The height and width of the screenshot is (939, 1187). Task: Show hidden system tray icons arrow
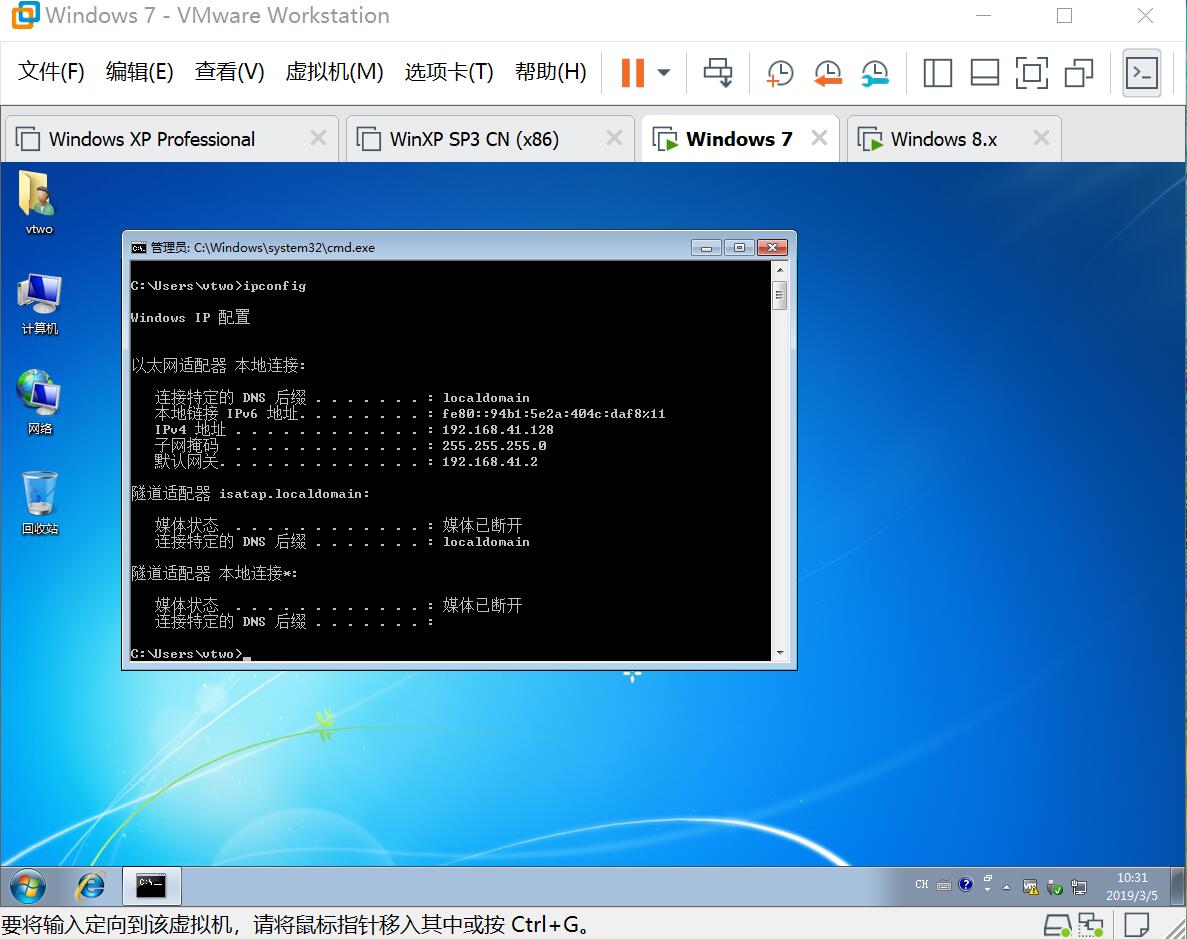tap(1005, 887)
